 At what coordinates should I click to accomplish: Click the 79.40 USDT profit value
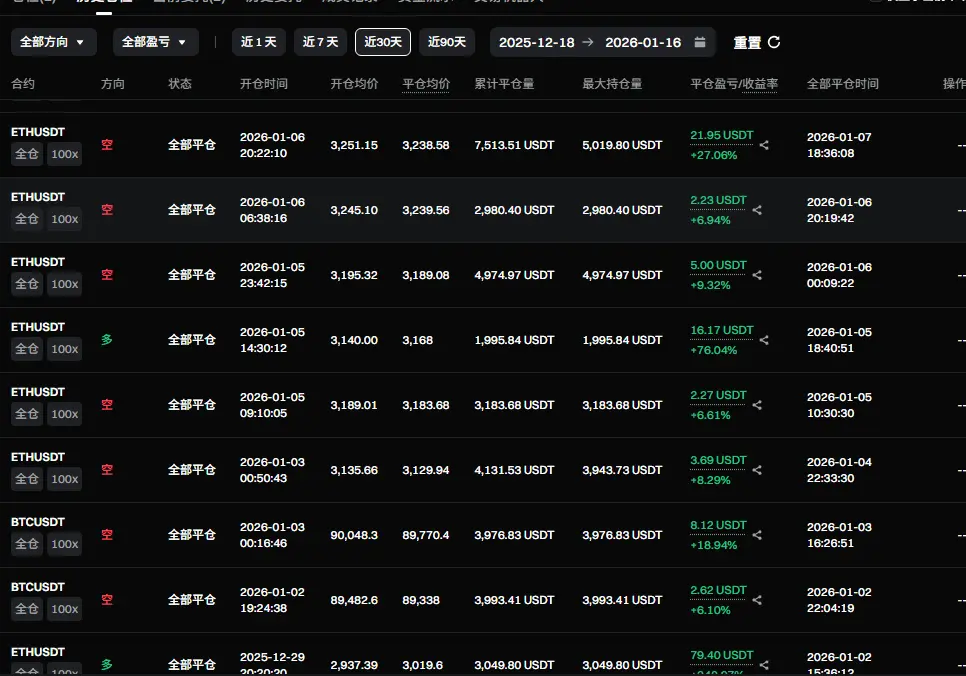coord(721,655)
